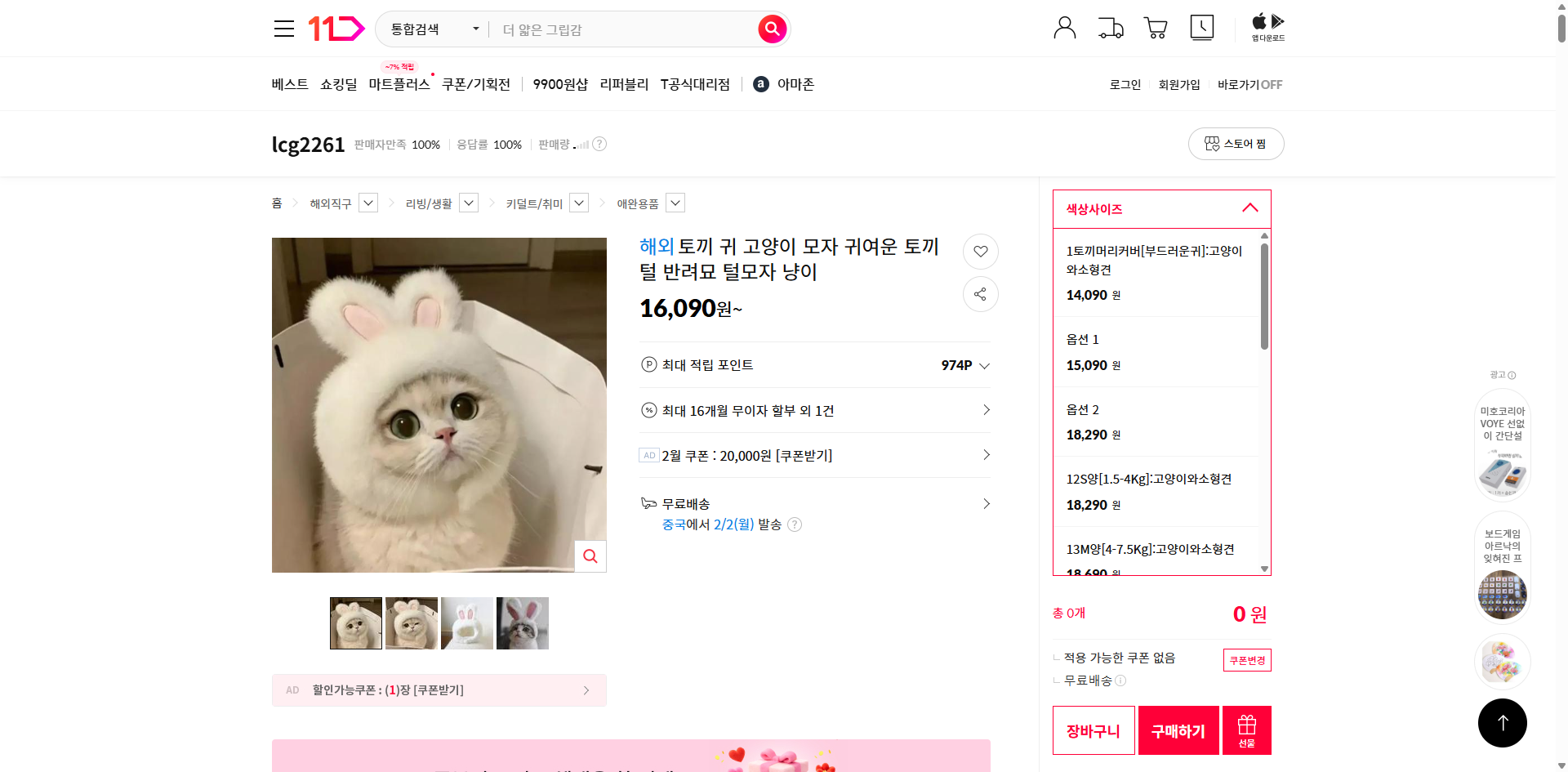Collapse the 색상사이즈 options panel
Viewport: 1568px width, 772px height.
coord(1249,208)
